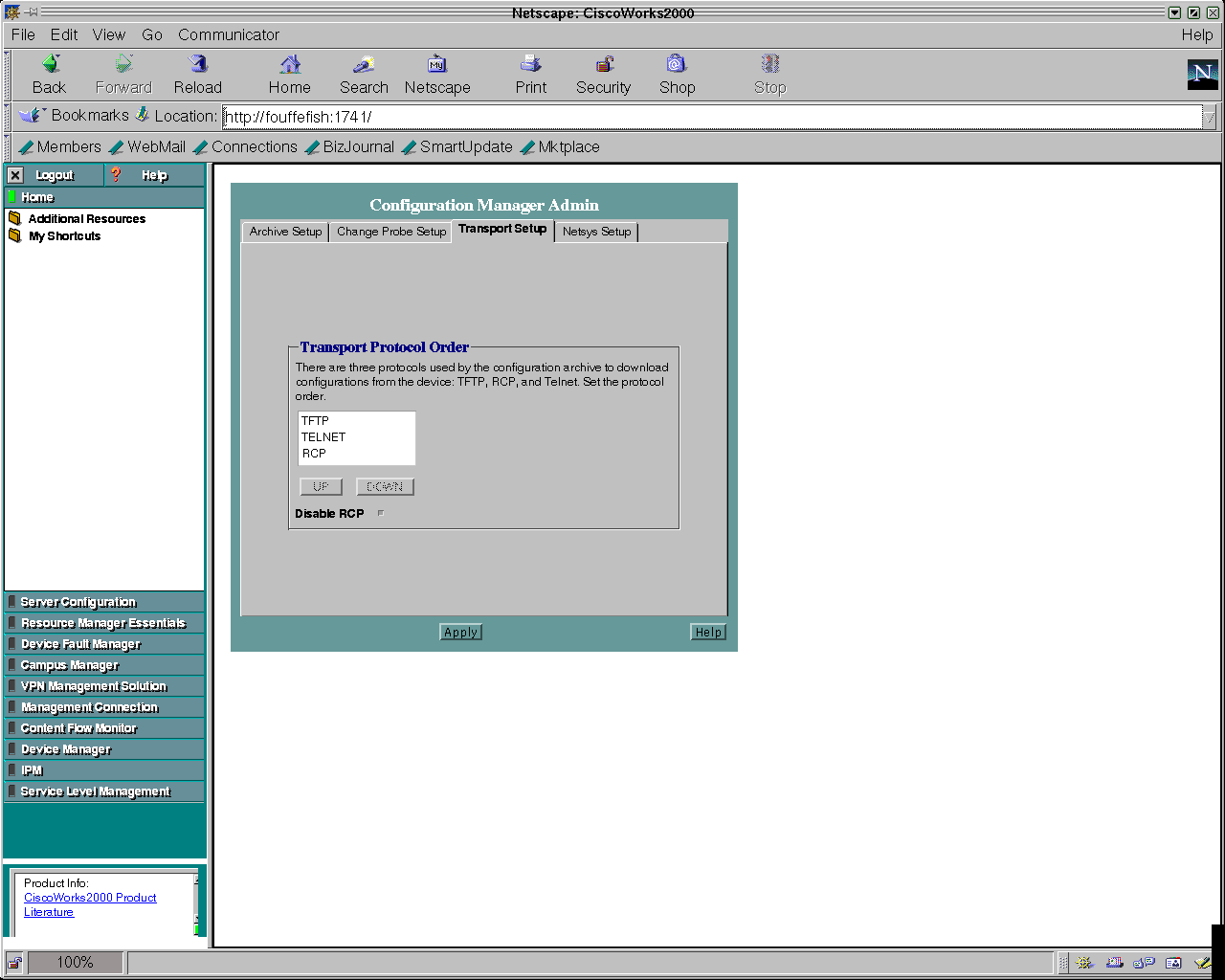This screenshot has height=980, width=1225.
Task: Open the Help menu in menu bar
Action: (1196, 34)
